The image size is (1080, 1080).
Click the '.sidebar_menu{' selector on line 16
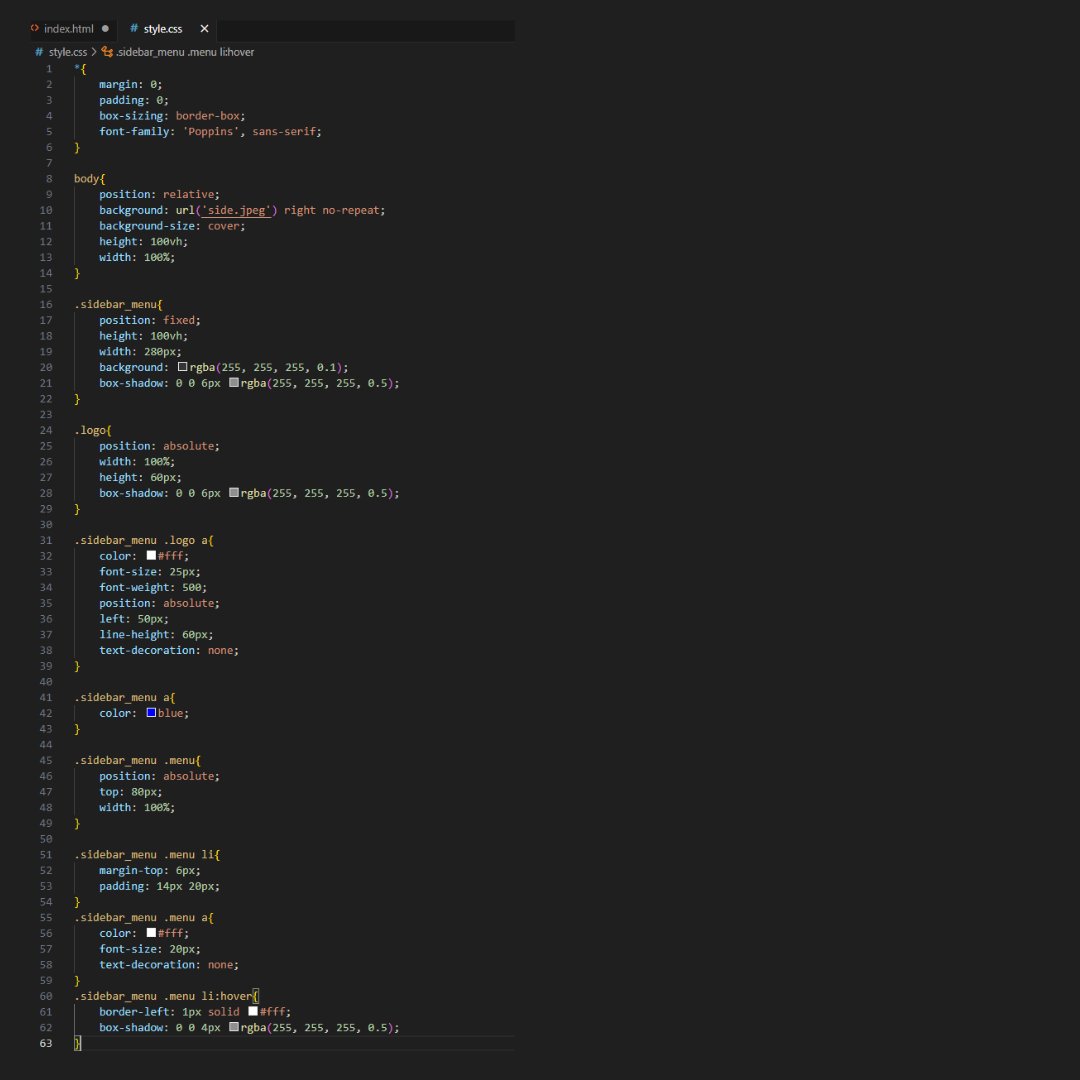118,304
